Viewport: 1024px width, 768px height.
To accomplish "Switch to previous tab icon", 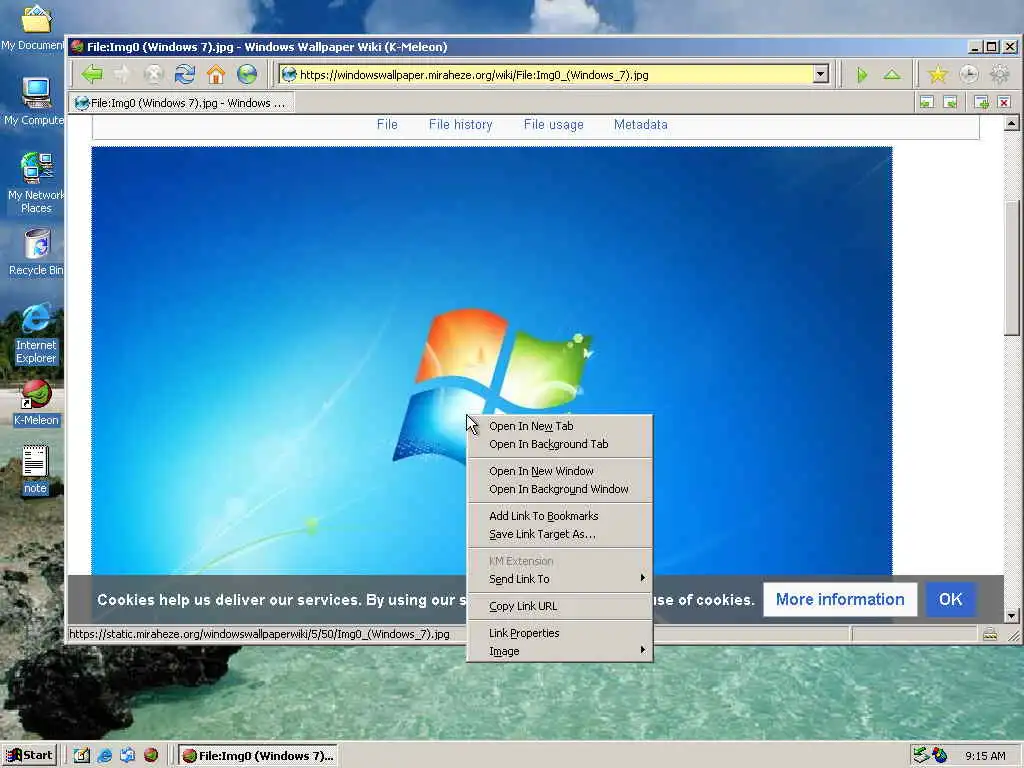I will coord(927,103).
